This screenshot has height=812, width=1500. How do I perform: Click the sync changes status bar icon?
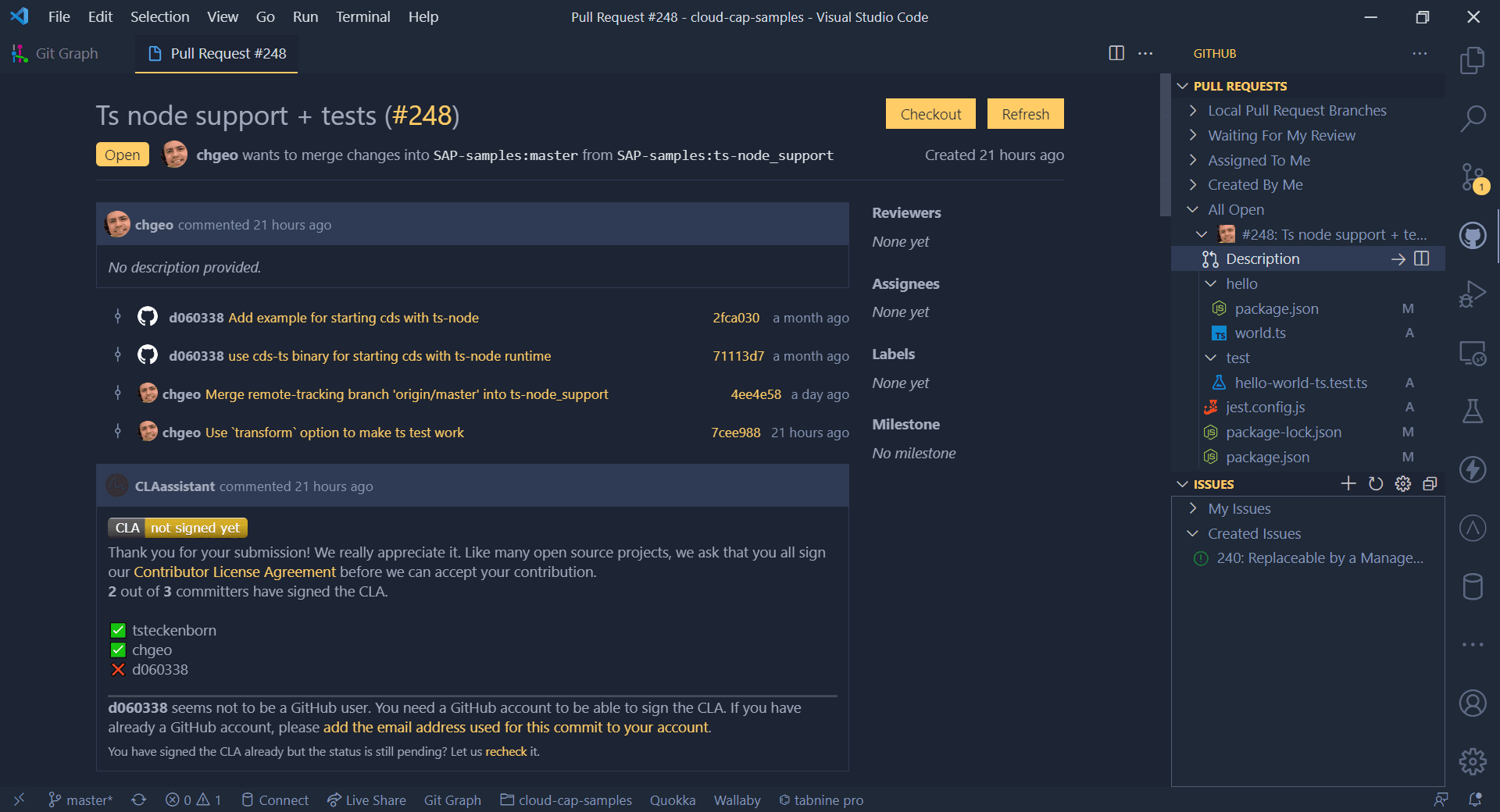tap(138, 800)
